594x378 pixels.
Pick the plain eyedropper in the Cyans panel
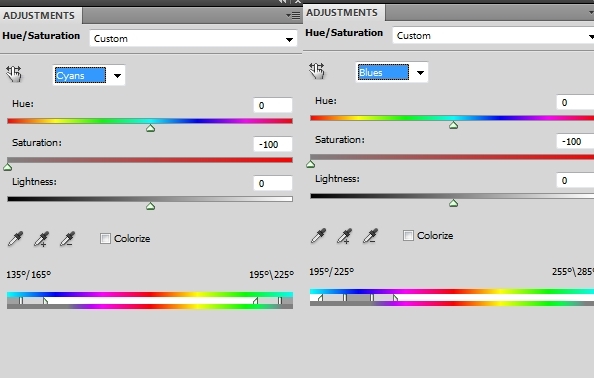15,239
